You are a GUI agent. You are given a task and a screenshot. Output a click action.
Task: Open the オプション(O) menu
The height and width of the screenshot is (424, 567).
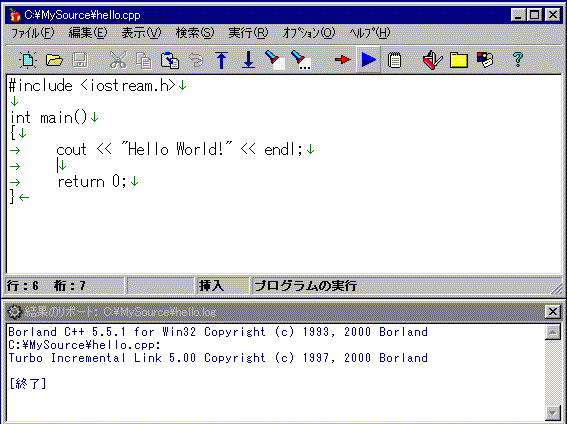tap(308, 33)
